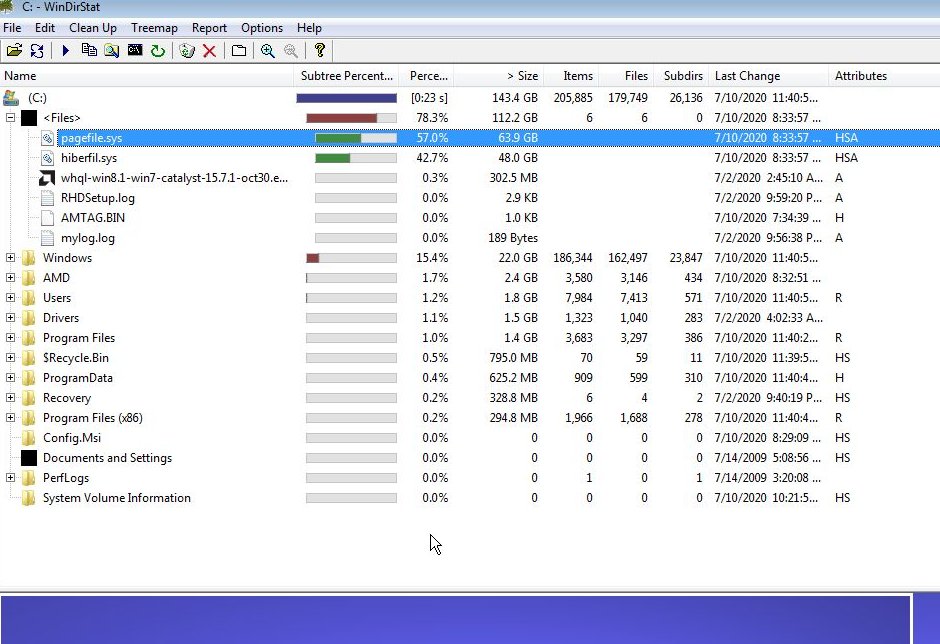Click the Windows folder icon
The image size is (940, 644).
point(28,258)
